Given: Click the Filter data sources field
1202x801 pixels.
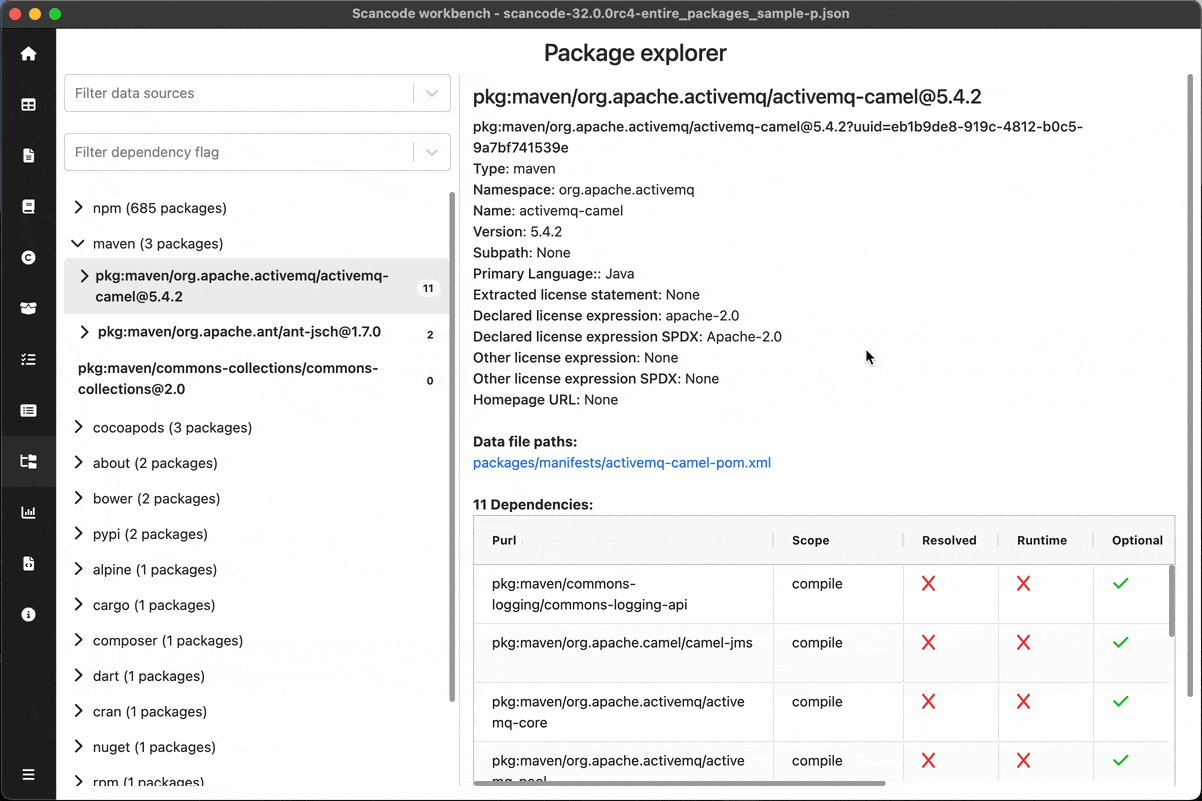Looking at the screenshot, I should [257, 93].
